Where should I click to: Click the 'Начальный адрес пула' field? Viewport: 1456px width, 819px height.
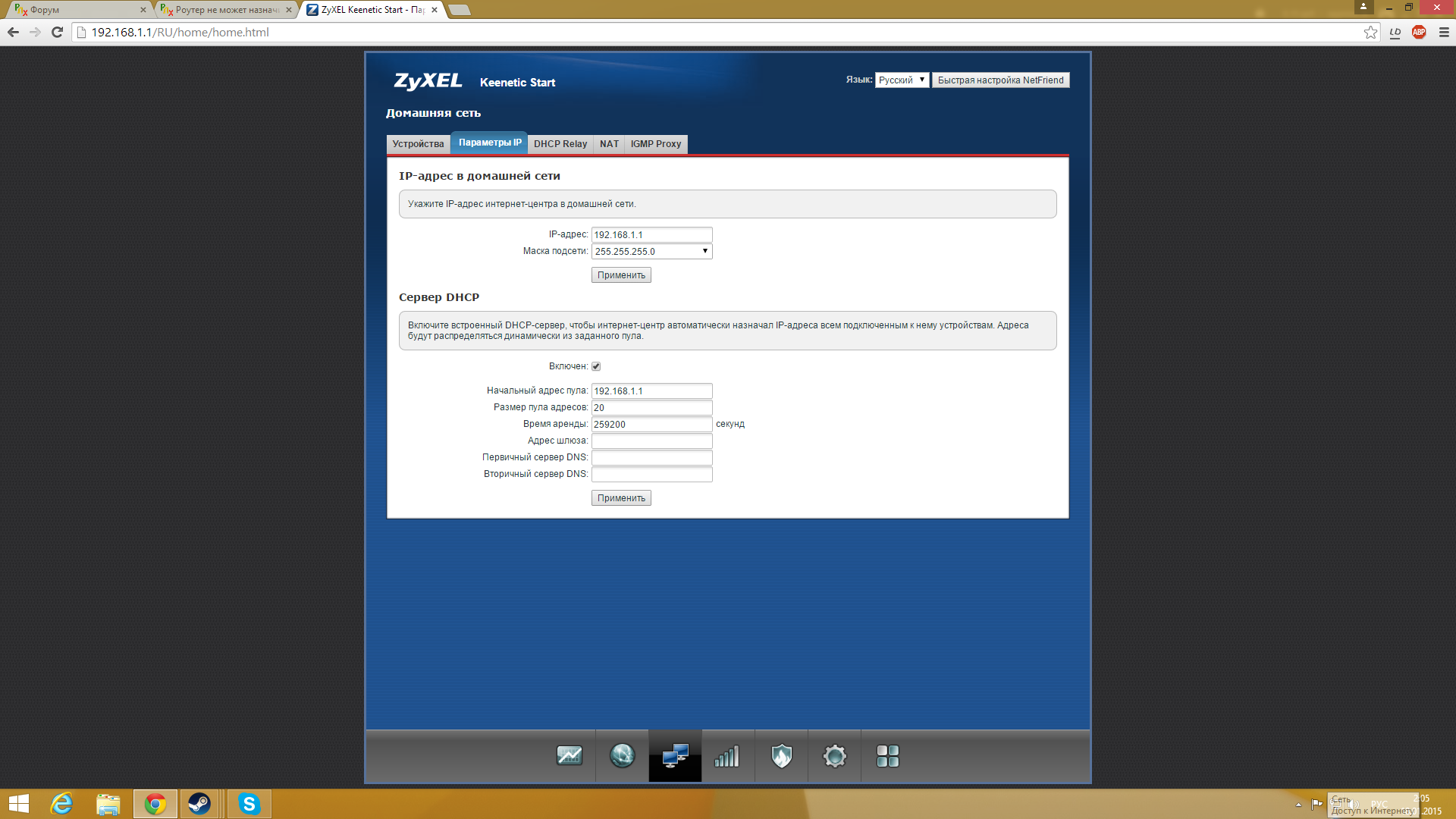coord(652,391)
